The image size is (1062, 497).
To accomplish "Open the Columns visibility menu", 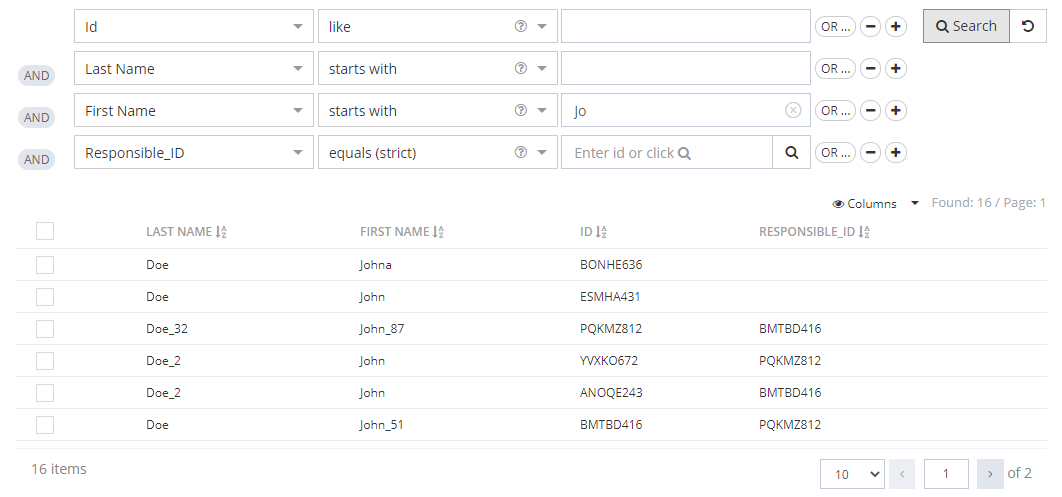I will pos(873,203).
